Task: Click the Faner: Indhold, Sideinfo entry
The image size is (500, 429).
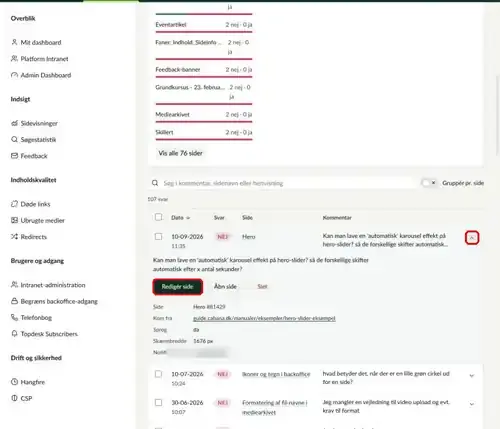Action: 188,42
